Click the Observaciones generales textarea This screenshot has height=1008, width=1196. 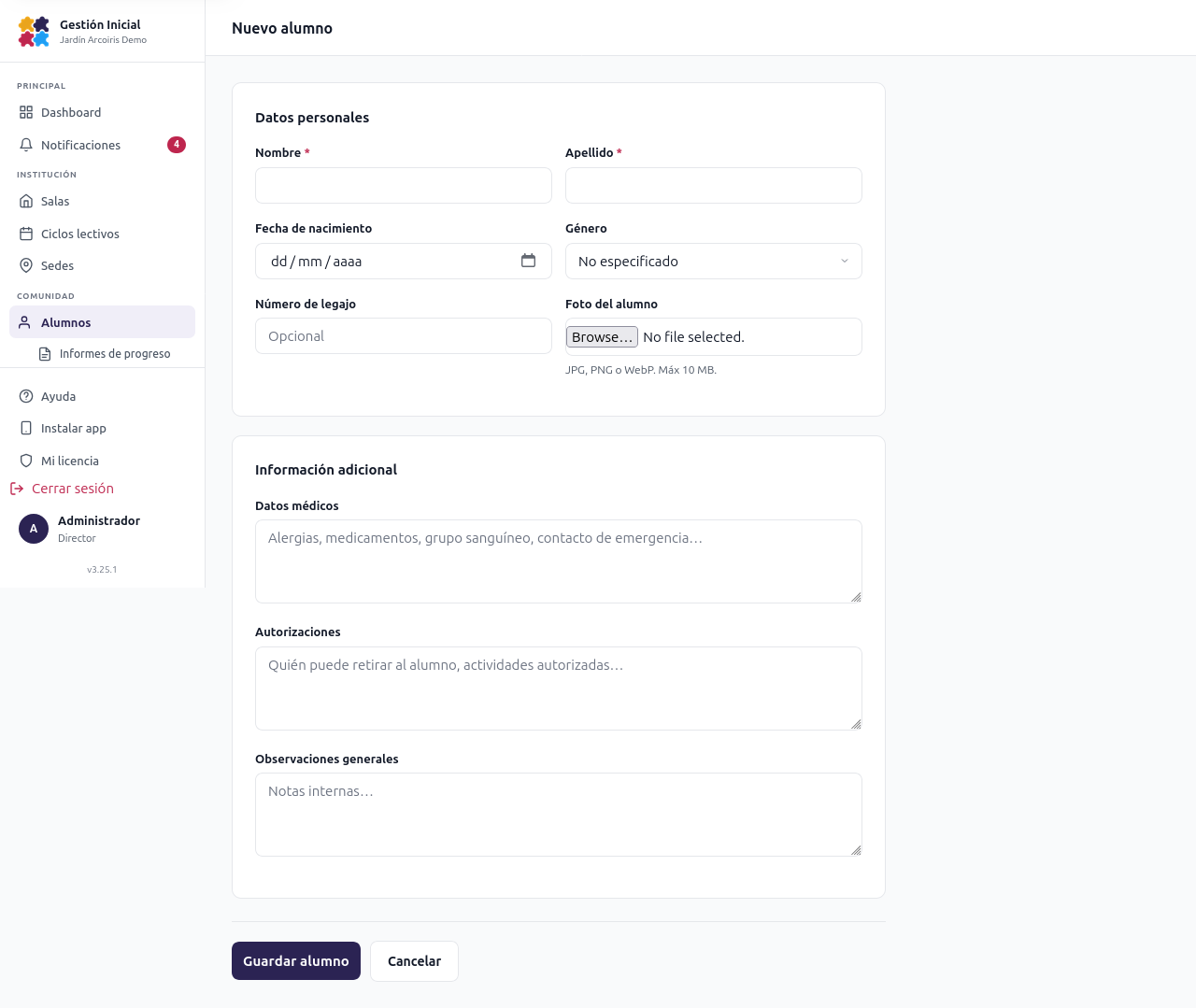pos(559,815)
